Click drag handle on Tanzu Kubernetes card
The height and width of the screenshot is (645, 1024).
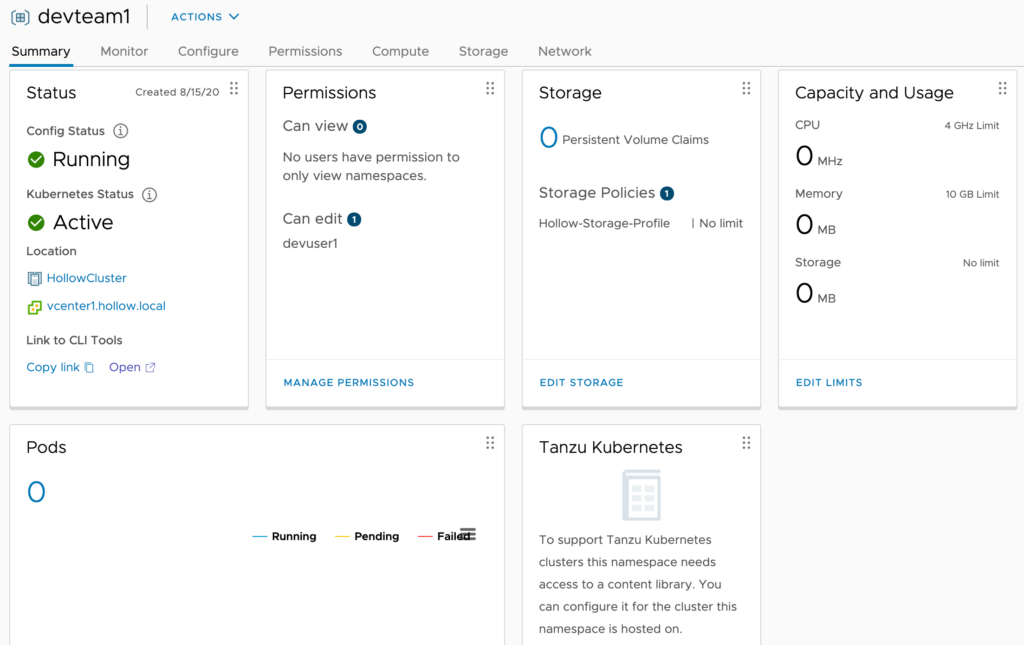746,443
